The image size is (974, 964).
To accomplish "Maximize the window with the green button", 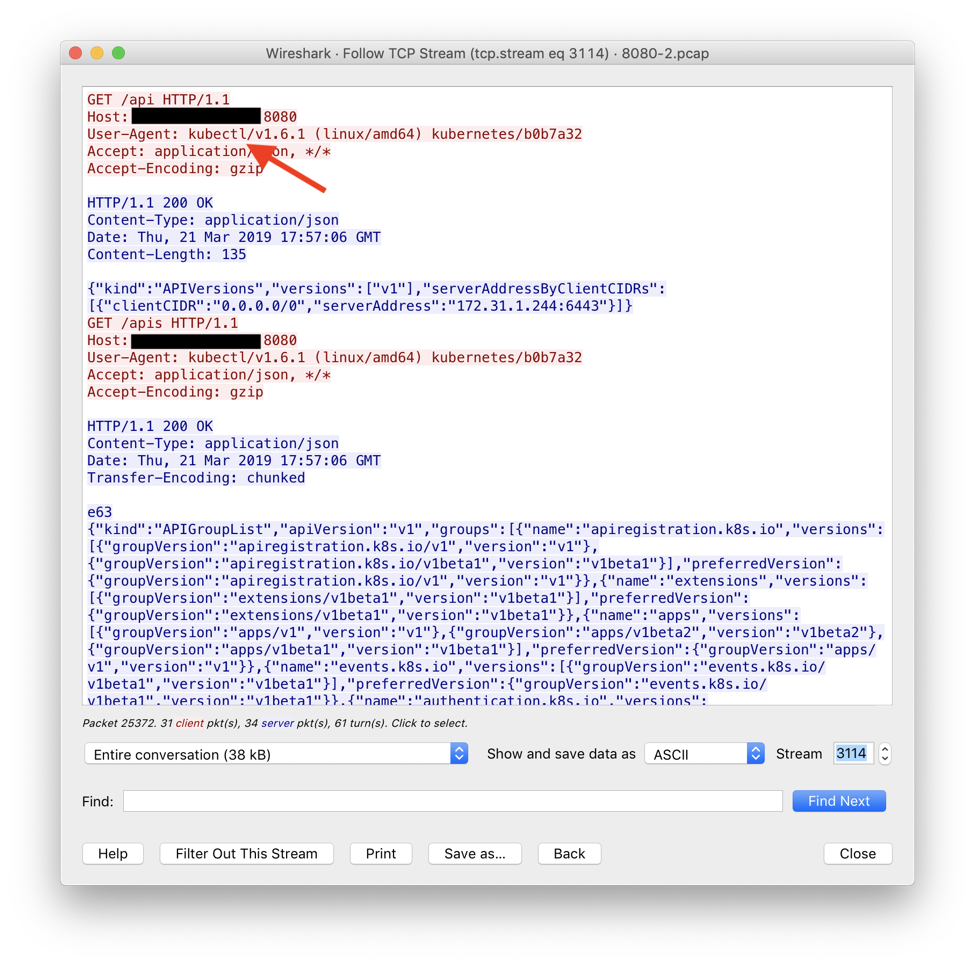I will (119, 53).
